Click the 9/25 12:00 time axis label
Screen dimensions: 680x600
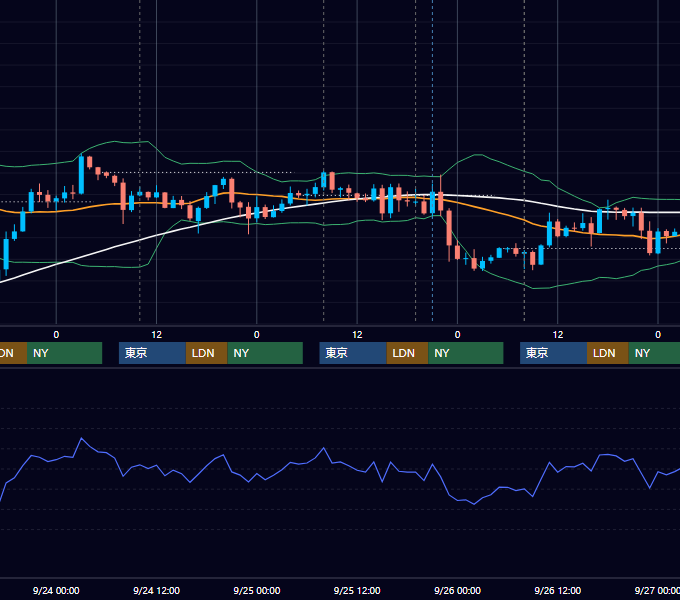(x=357, y=590)
